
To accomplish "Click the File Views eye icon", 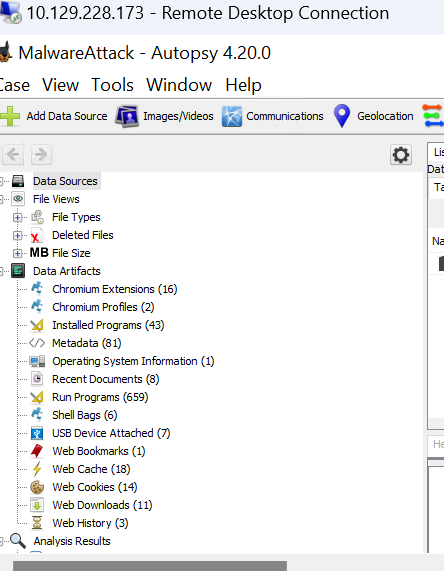I will 18,199.
